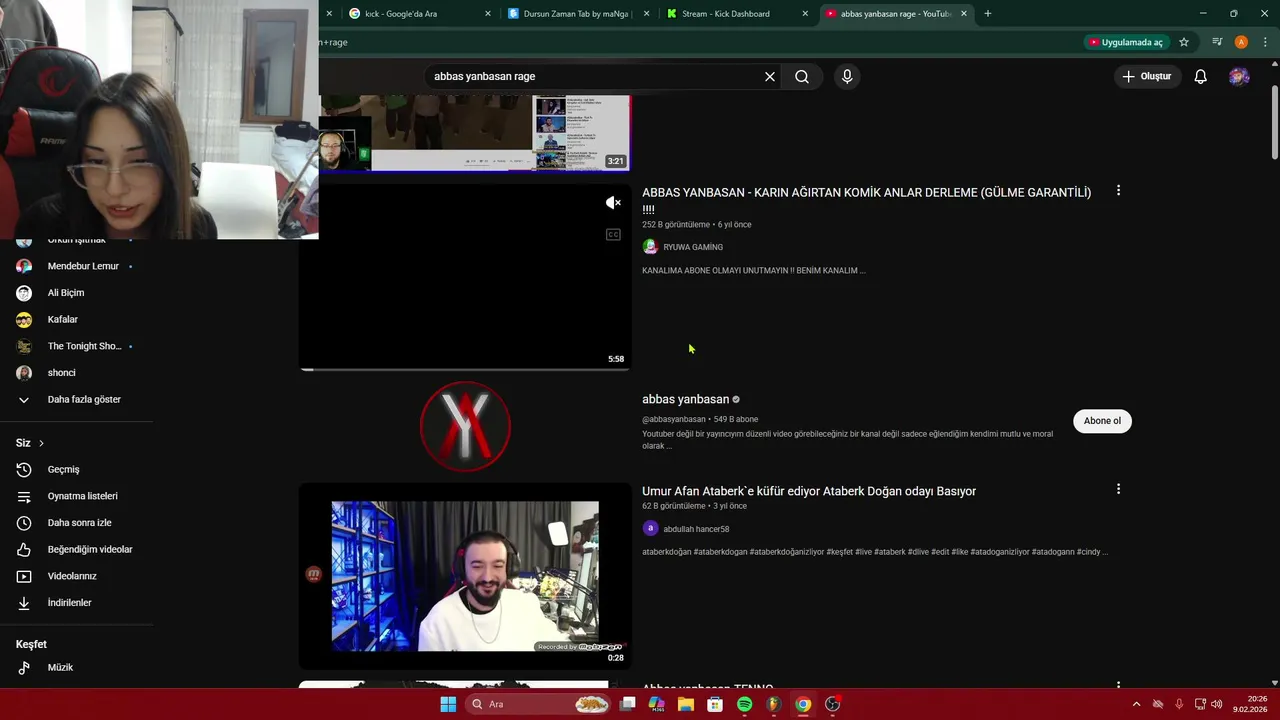Subscribe with the Abone ol button
Viewport: 1280px width, 720px height.
point(1102,421)
